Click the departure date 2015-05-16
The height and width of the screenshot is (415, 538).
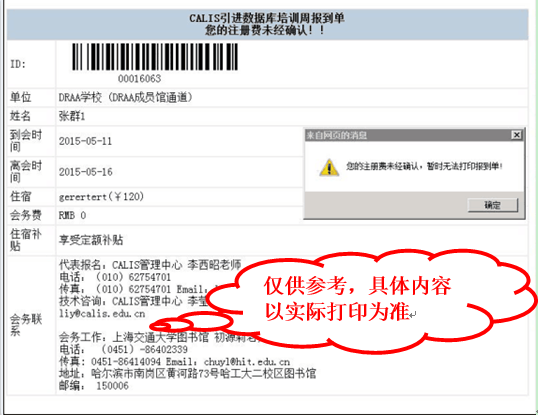[x=85, y=172]
